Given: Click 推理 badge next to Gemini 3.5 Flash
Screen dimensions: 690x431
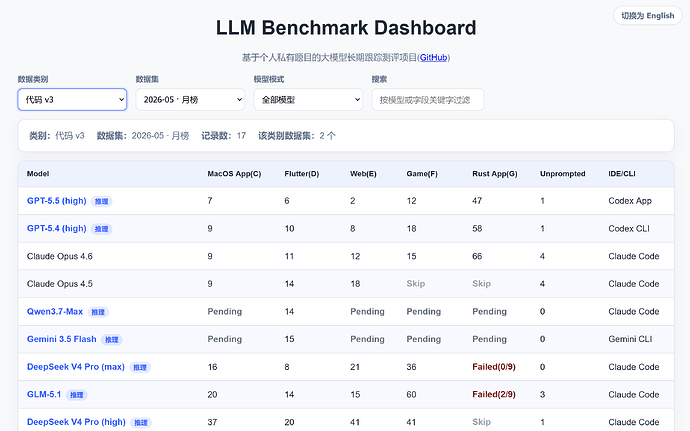Looking at the screenshot, I should [x=112, y=340].
